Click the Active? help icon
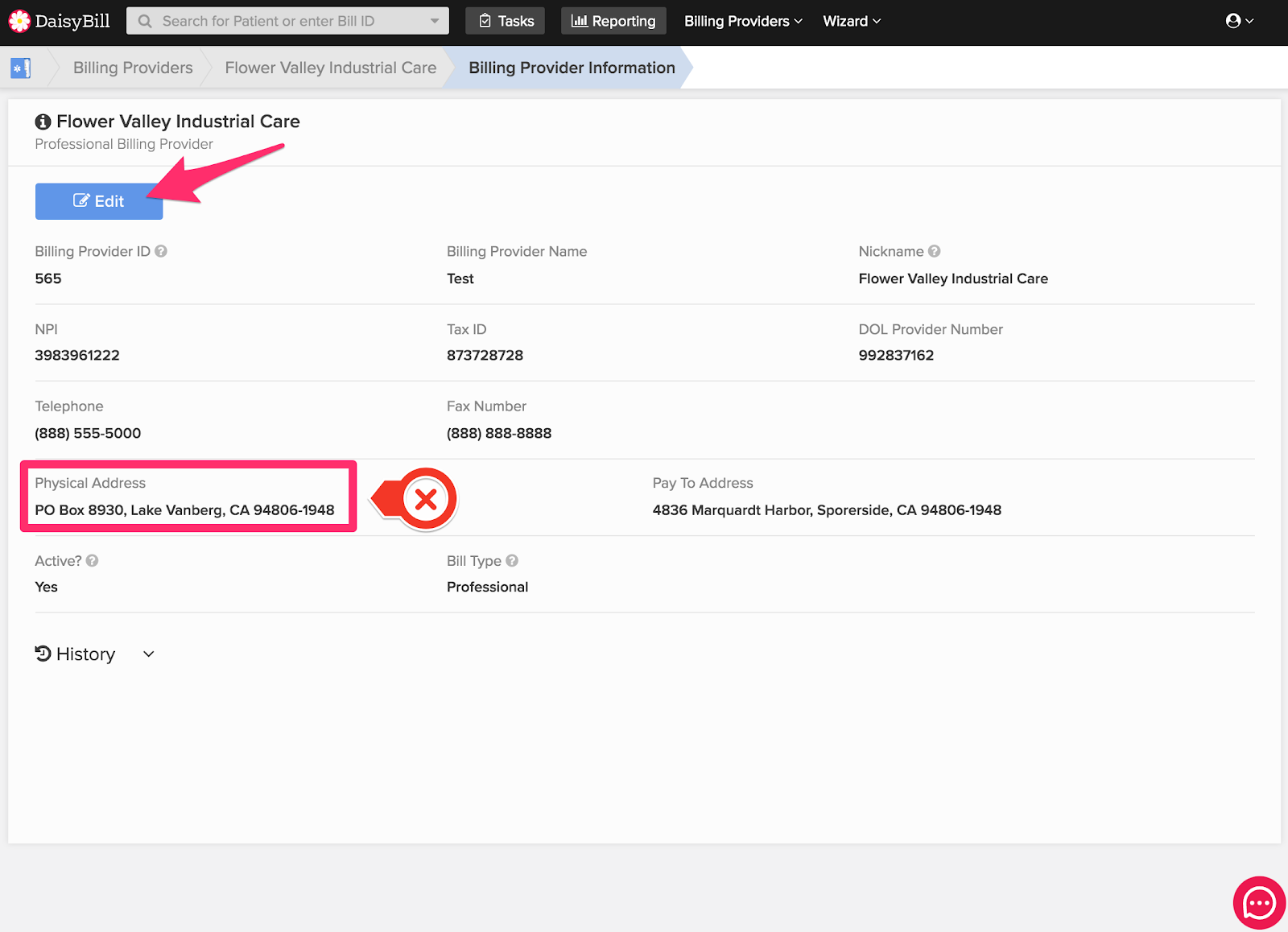Image resolution: width=1288 pixels, height=932 pixels. [93, 561]
